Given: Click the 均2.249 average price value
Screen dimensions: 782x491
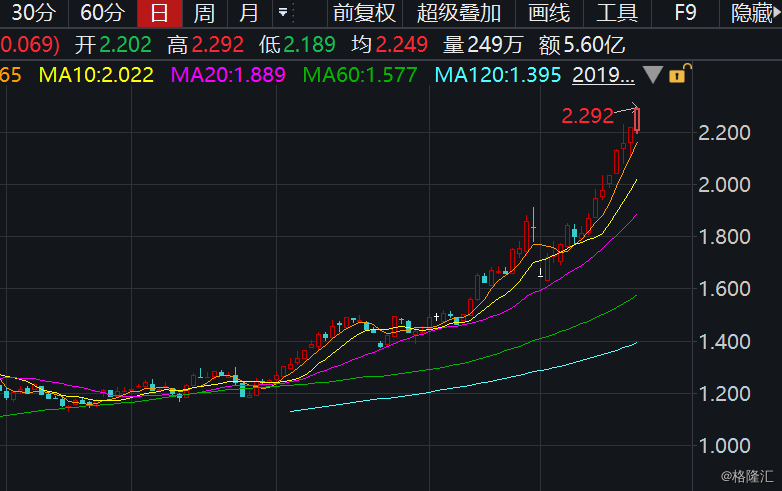Looking at the screenshot, I should click(390, 45).
